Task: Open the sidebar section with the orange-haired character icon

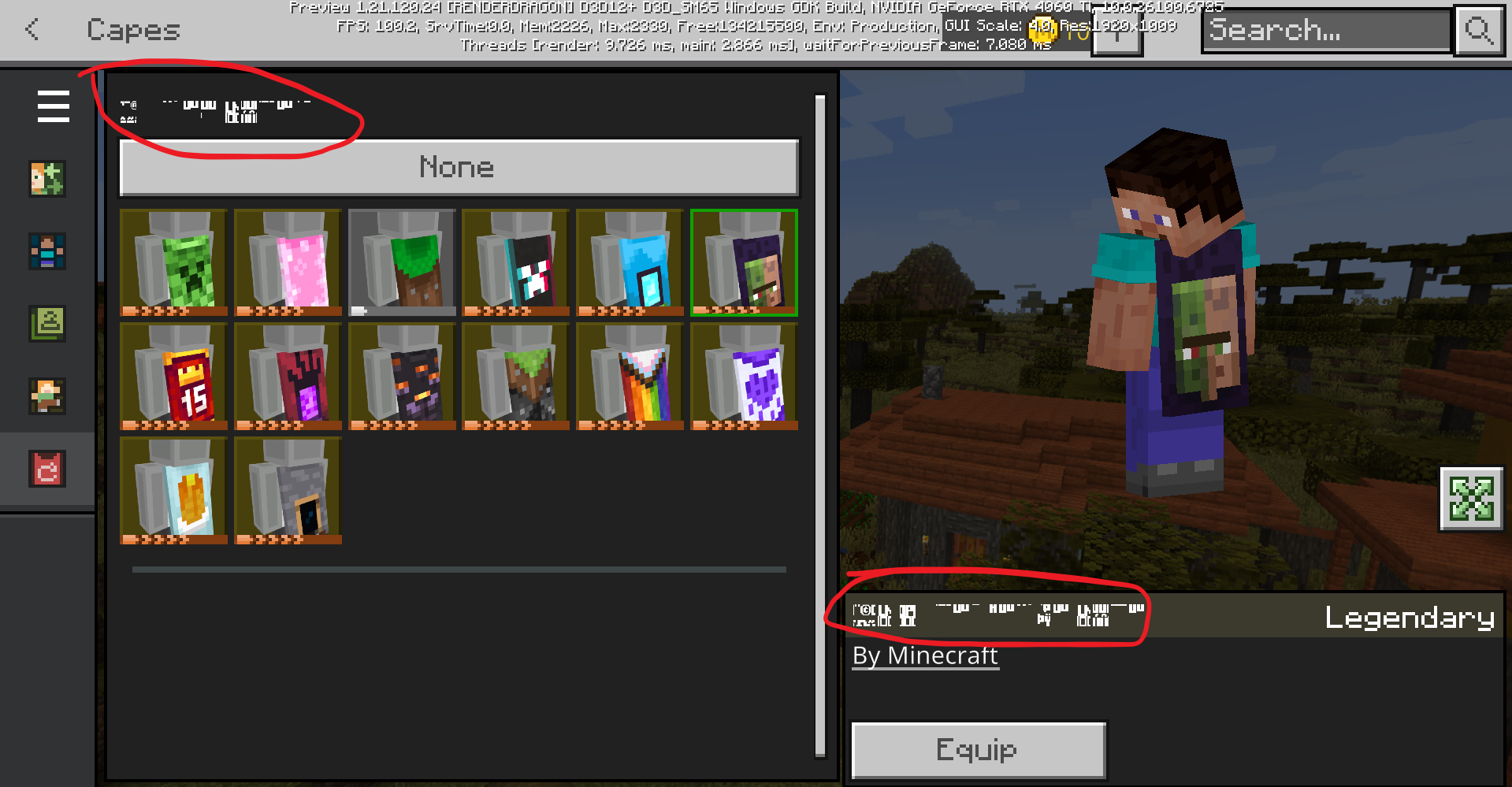Action: coord(47,179)
